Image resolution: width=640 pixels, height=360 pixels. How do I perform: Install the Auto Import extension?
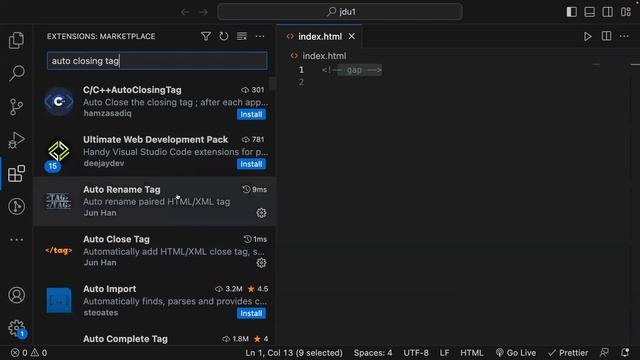[x=251, y=313]
